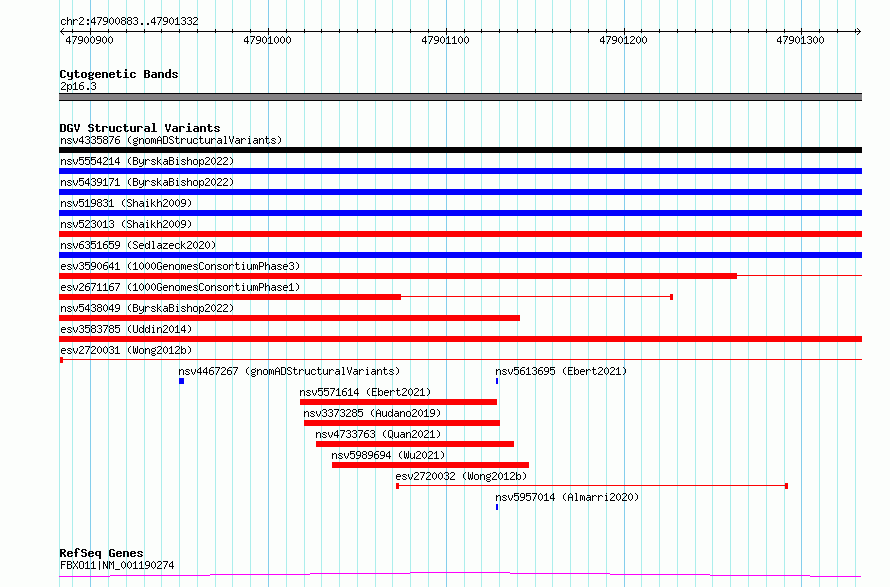Viewport: 890px width, 587px height.
Task: Click nsv4335876 gnomADStructuralVariants label
Action: [171, 140]
